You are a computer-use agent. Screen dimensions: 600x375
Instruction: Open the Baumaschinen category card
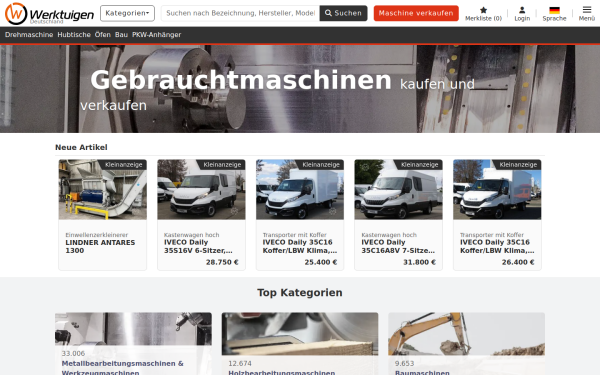466,344
